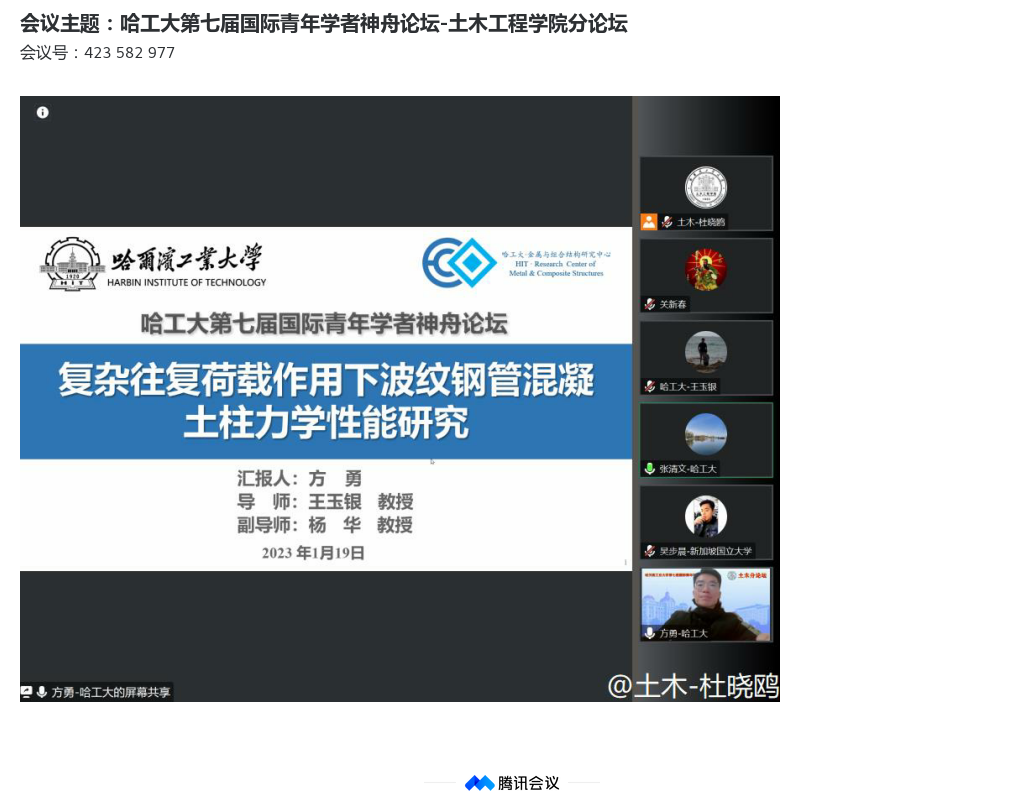Select the 关新春 participant avatar
1024x811 pixels.
point(706,270)
